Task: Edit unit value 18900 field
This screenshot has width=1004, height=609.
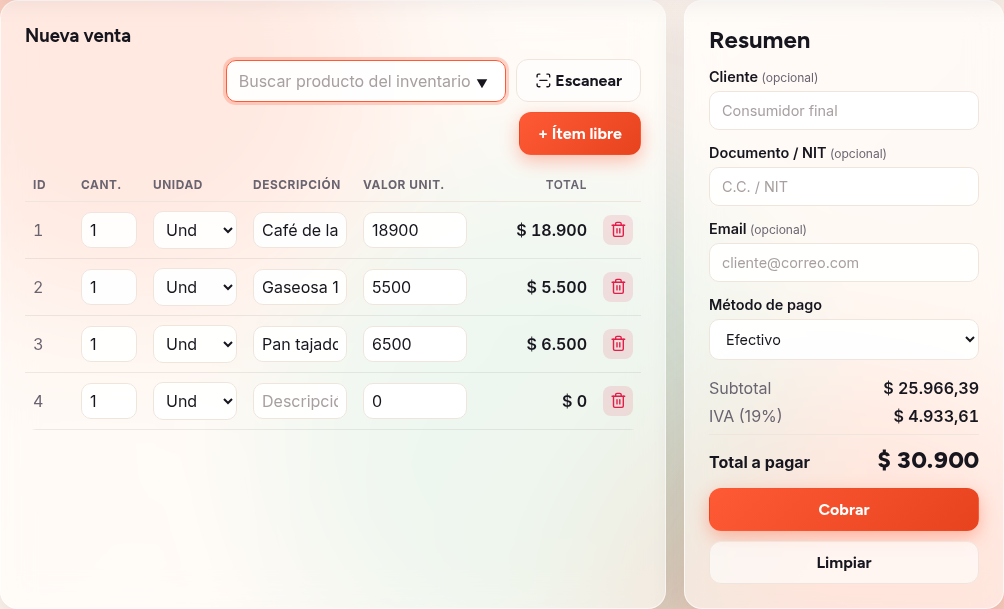Action: pyautogui.click(x=415, y=230)
